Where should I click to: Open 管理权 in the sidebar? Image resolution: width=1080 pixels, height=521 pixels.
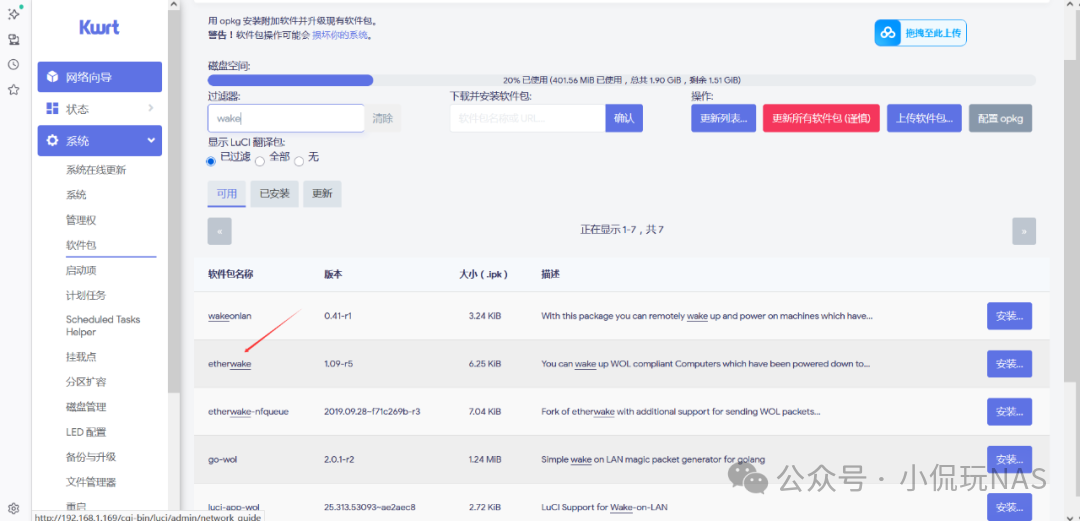tap(81, 220)
